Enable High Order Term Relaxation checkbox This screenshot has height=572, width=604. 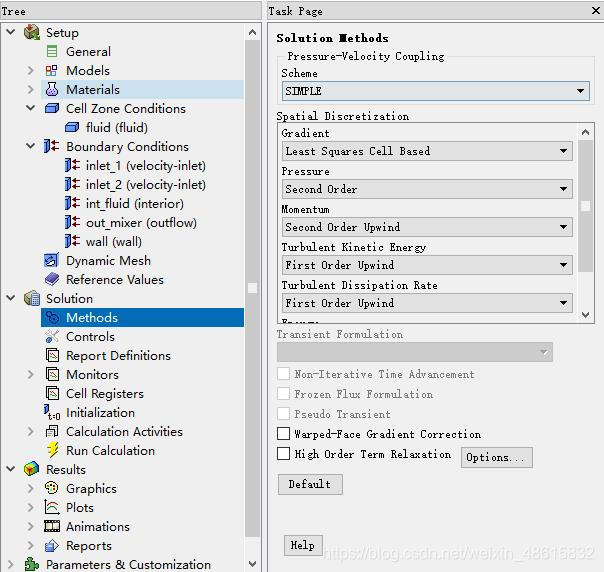click(x=284, y=454)
